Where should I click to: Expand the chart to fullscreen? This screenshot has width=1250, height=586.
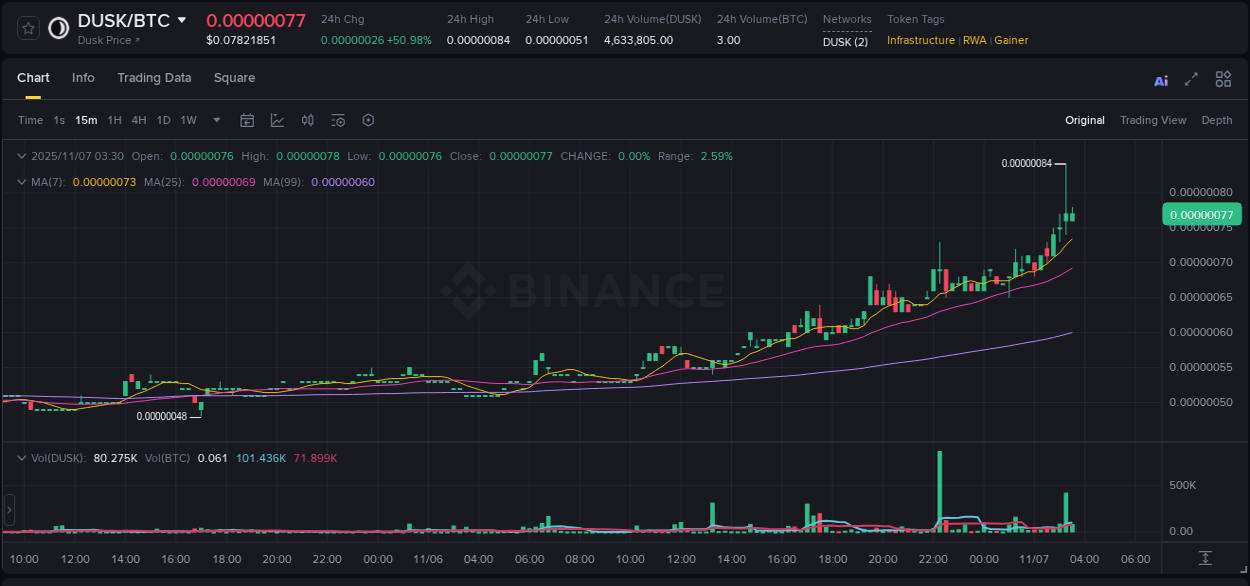click(1190, 79)
